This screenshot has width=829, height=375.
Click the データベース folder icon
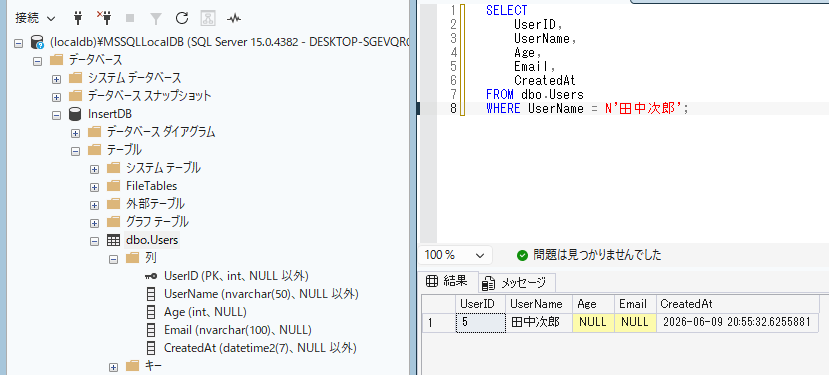click(56, 60)
